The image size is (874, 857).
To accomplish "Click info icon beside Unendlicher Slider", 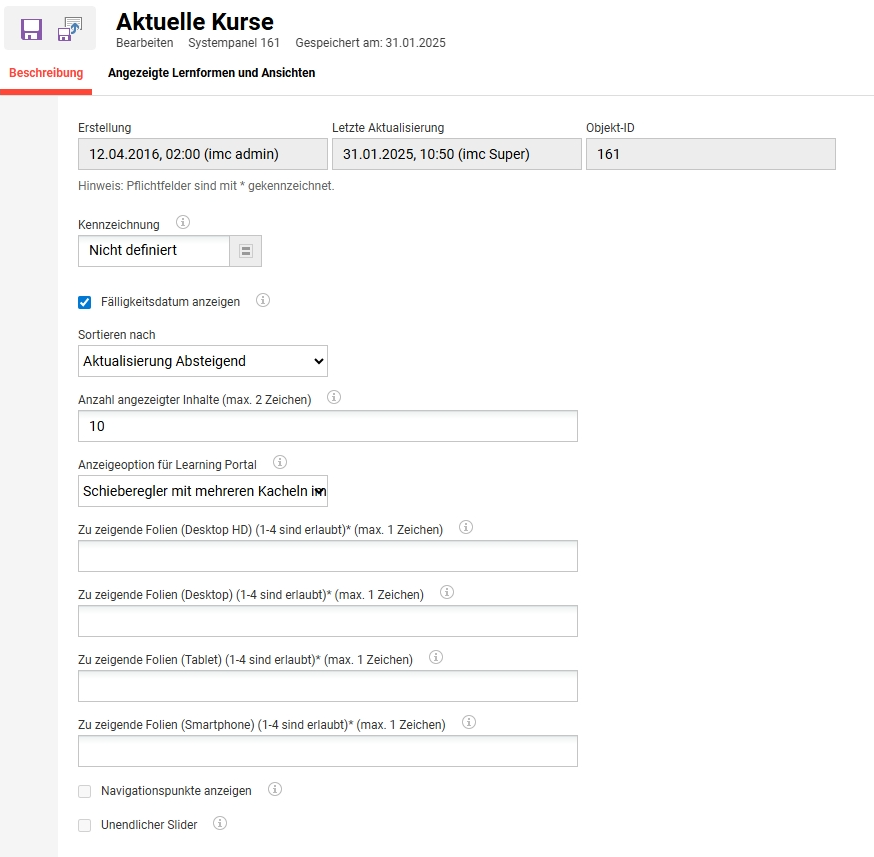I will pos(220,824).
